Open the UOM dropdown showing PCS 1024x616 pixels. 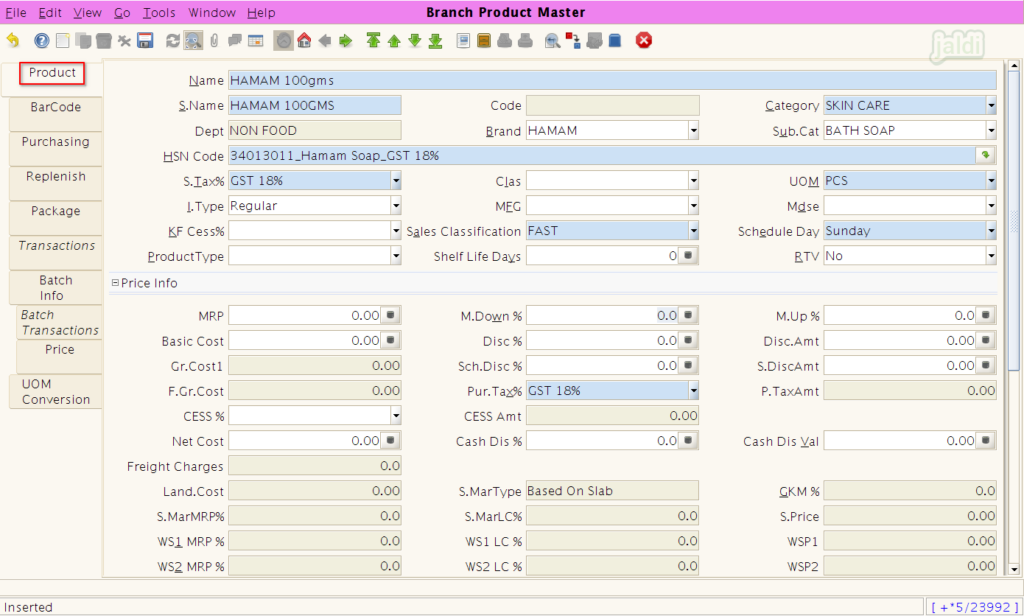[991, 180]
